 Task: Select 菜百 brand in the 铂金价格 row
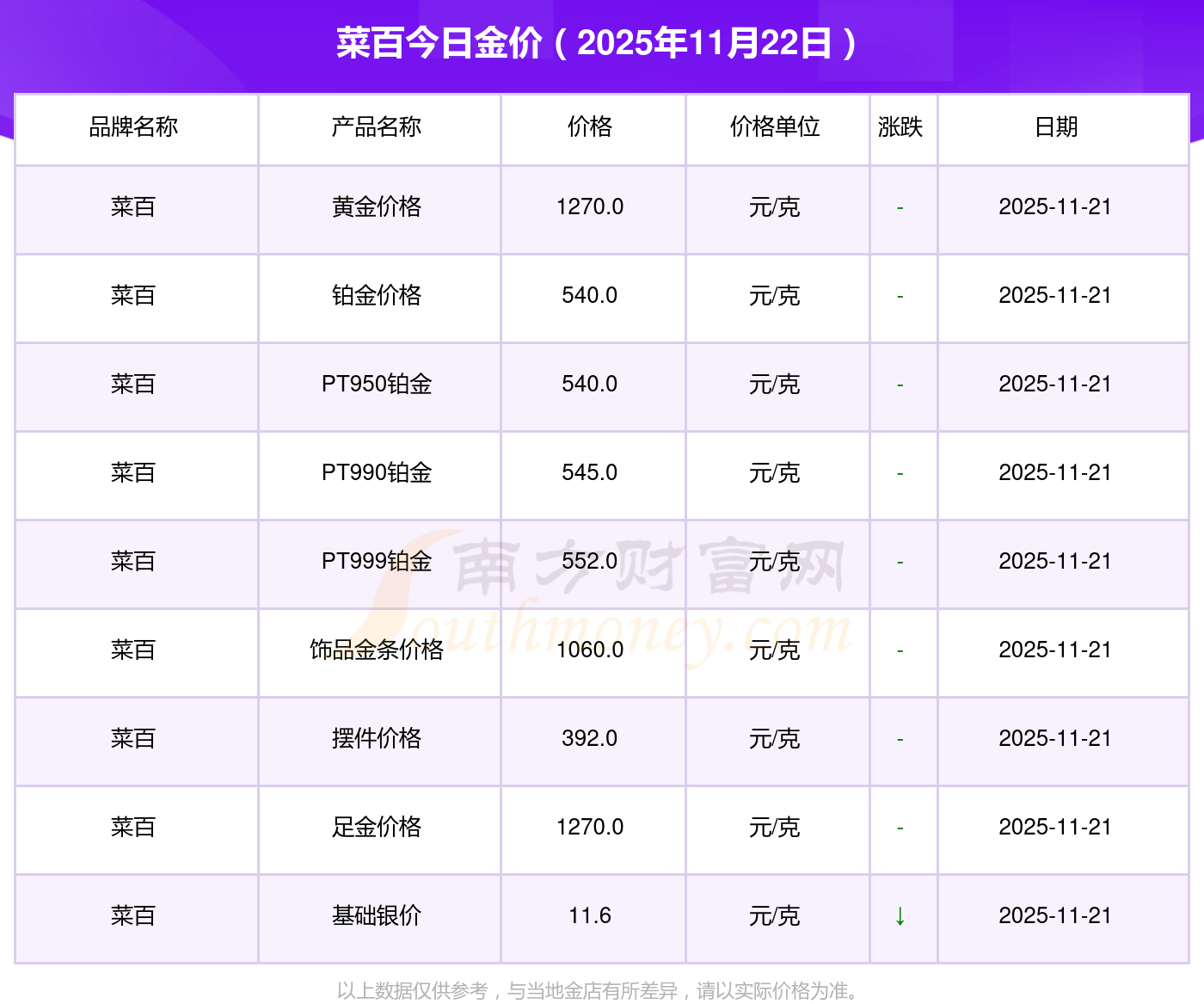(x=133, y=296)
